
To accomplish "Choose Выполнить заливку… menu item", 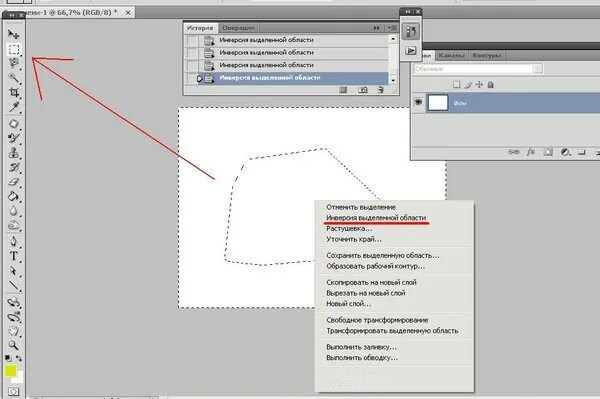I will (361, 347).
